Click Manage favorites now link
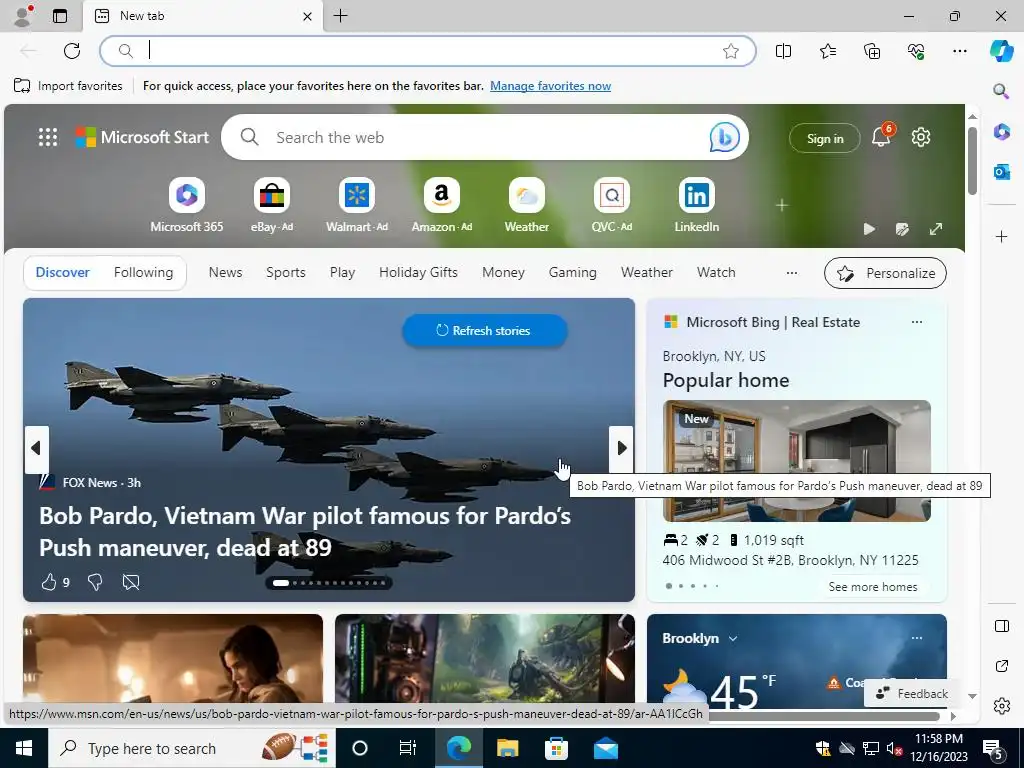 coord(551,86)
